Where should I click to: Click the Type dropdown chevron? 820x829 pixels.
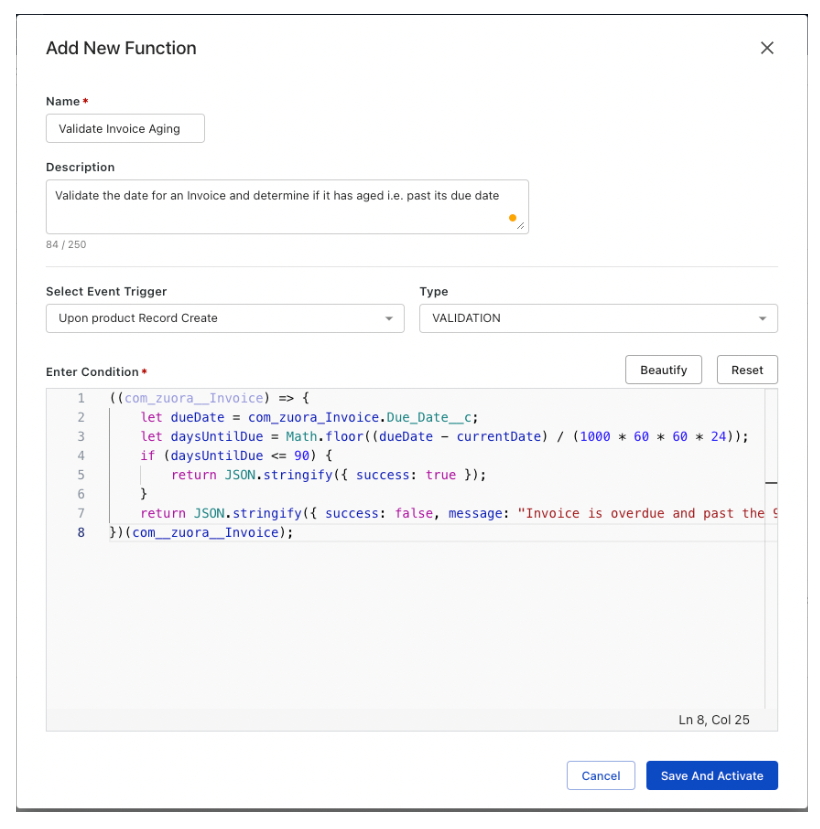coord(762,318)
